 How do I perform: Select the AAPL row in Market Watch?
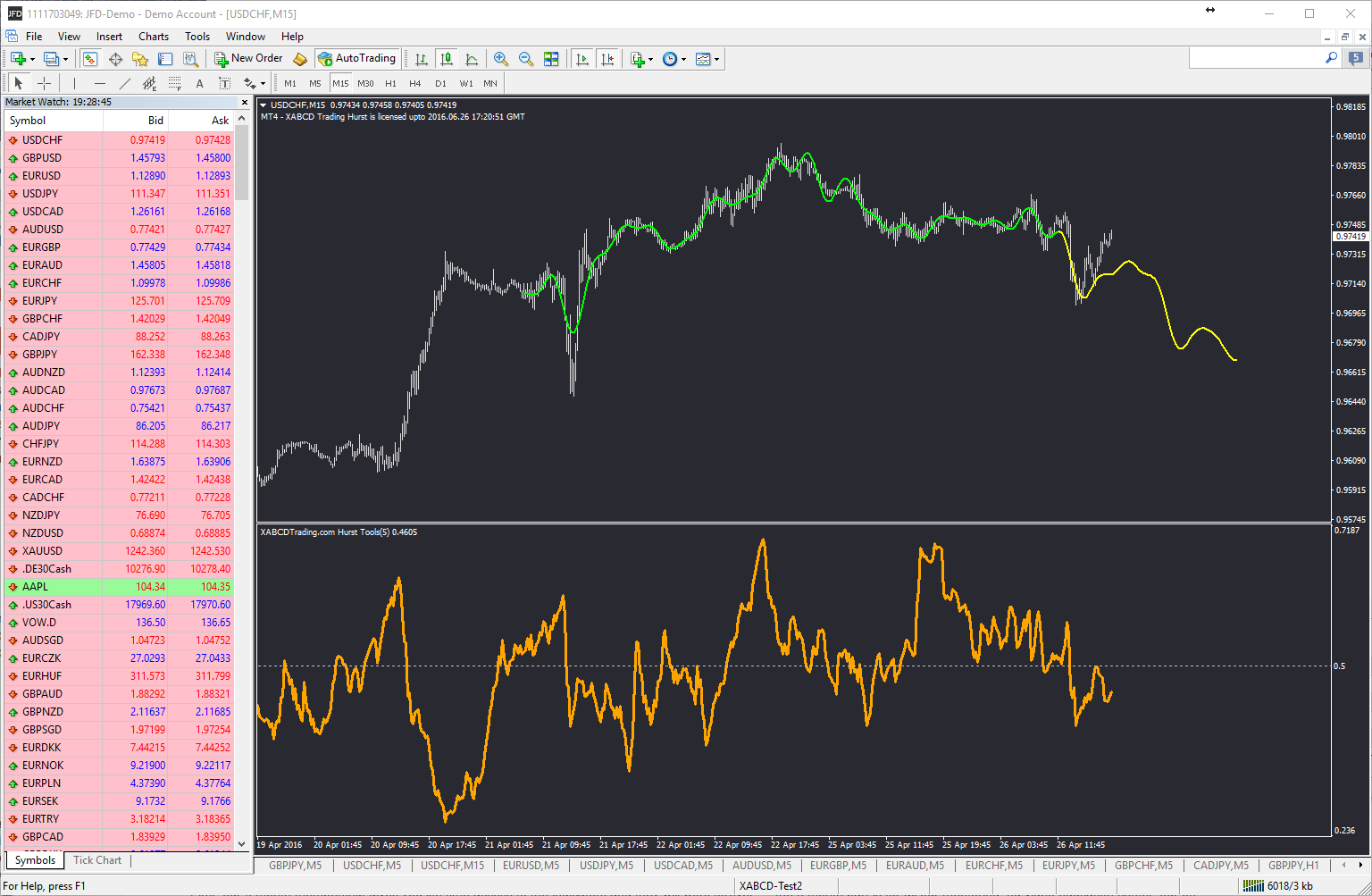point(120,587)
